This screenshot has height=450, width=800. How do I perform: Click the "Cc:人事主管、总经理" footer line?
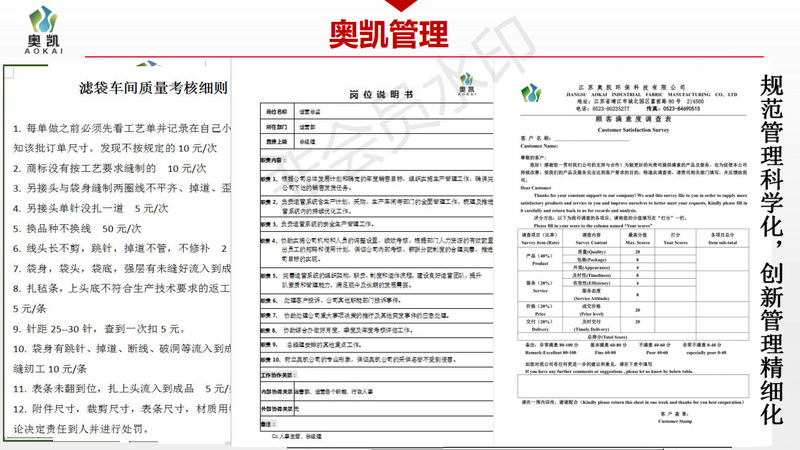coord(297,437)
